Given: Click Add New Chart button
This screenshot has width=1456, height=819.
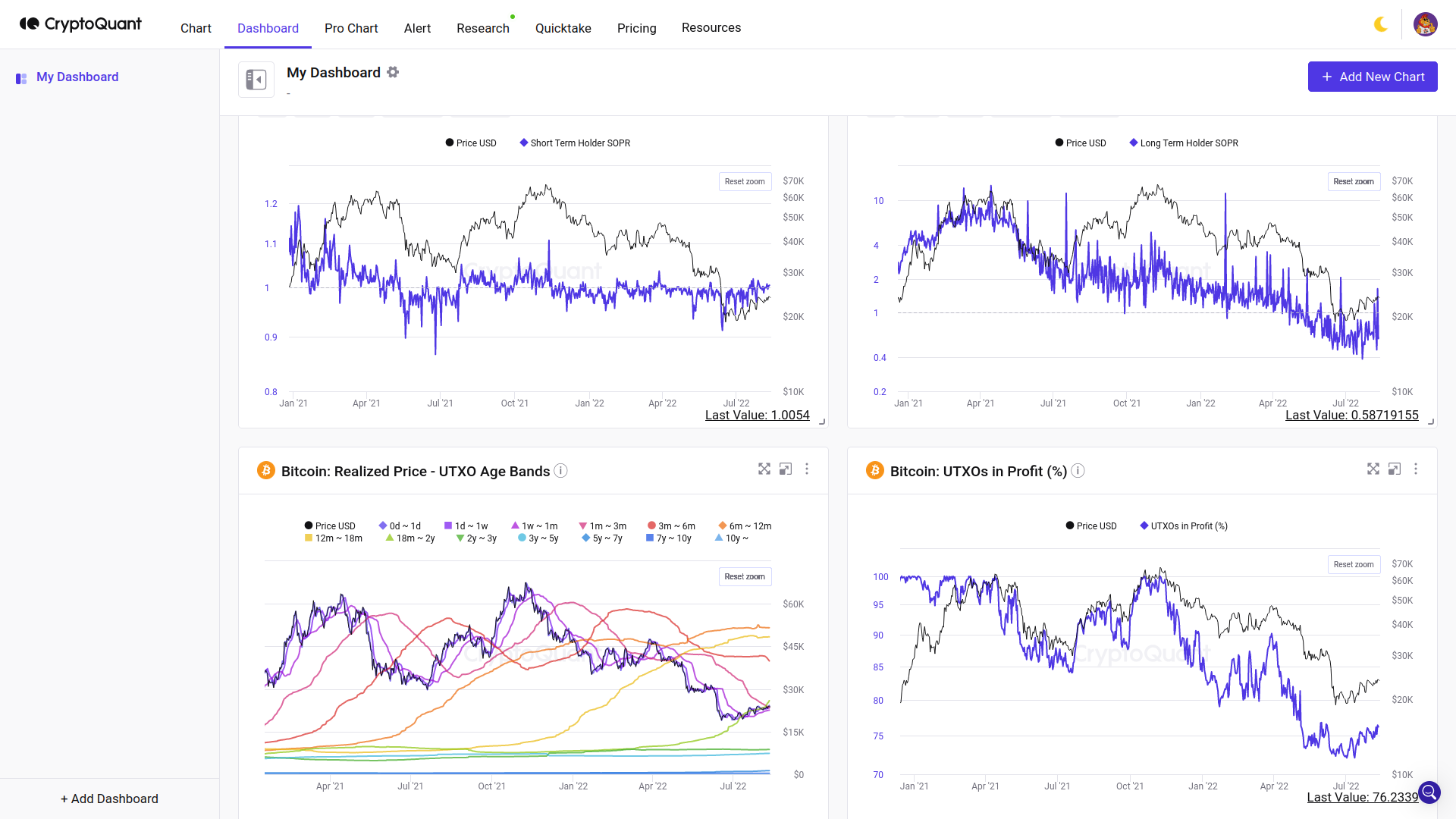Looking at the screenshot, I should tap(1373, 77).
